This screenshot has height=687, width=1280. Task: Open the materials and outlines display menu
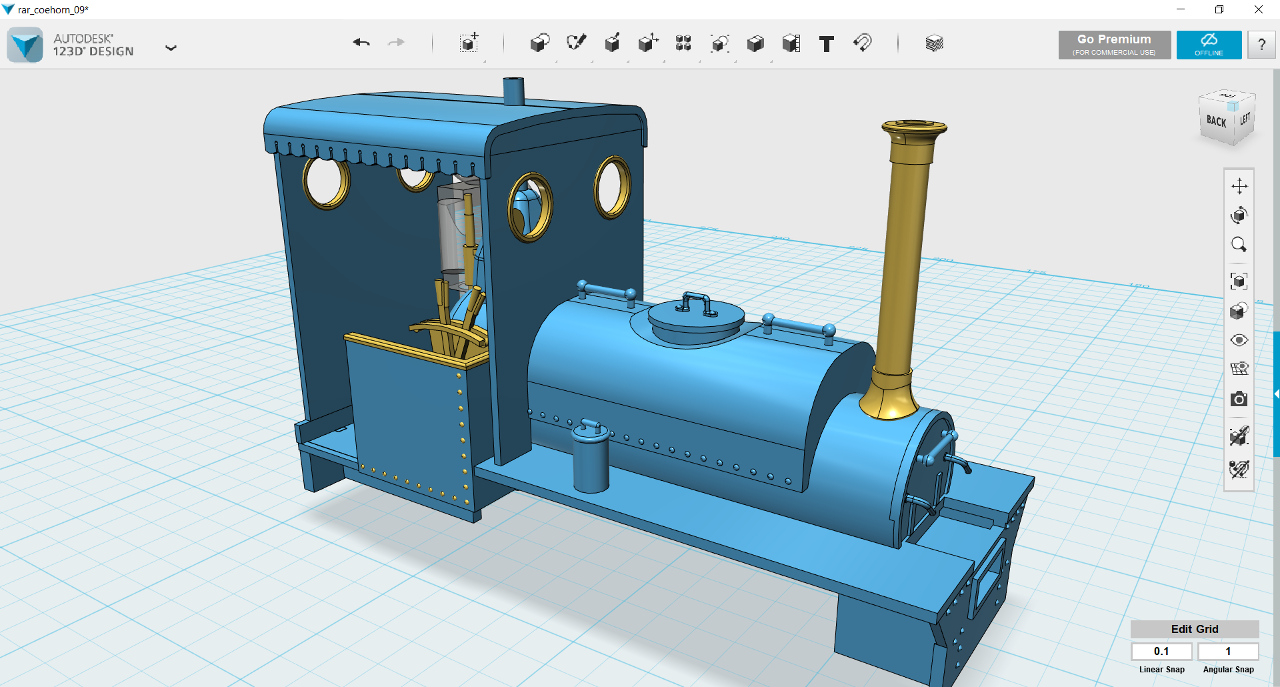tap(1239, 310)
